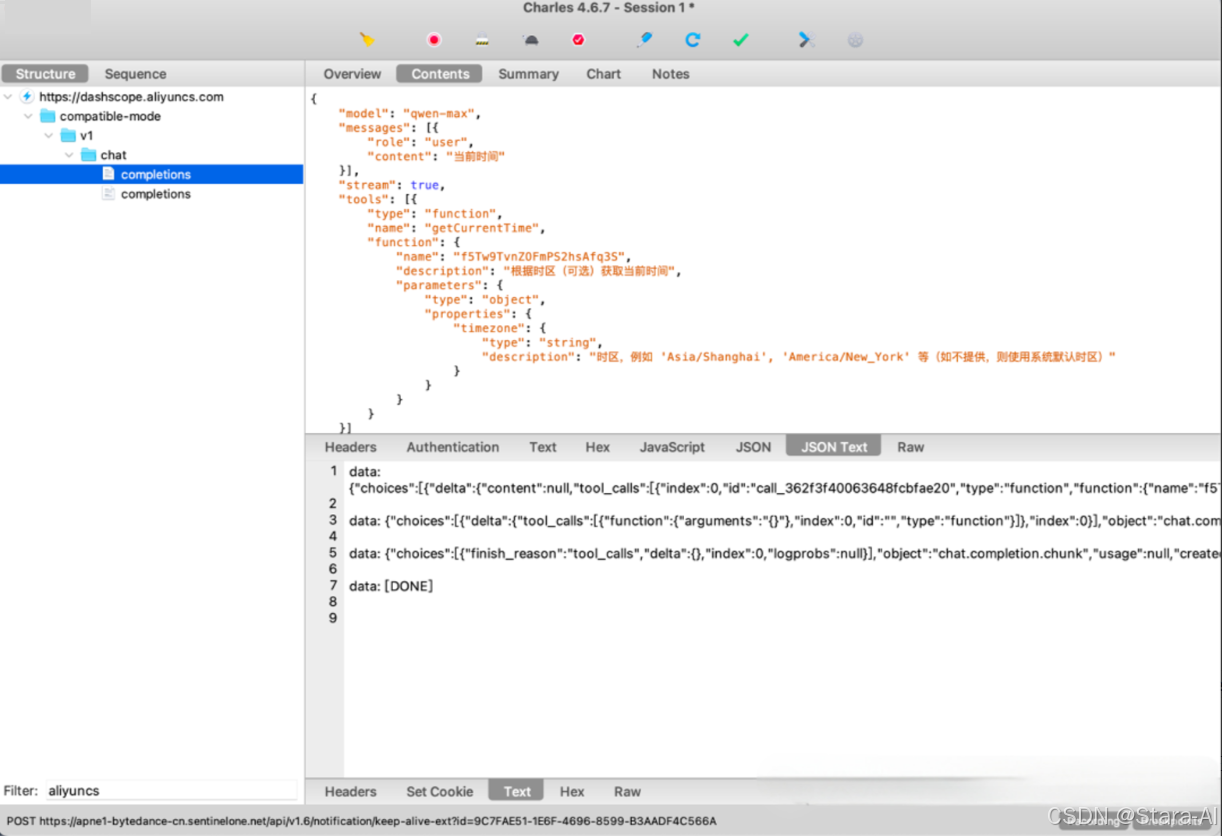
Task: Toggle throttling with the turtle icon
Action: pyautogui.click(x=531, y=41)
